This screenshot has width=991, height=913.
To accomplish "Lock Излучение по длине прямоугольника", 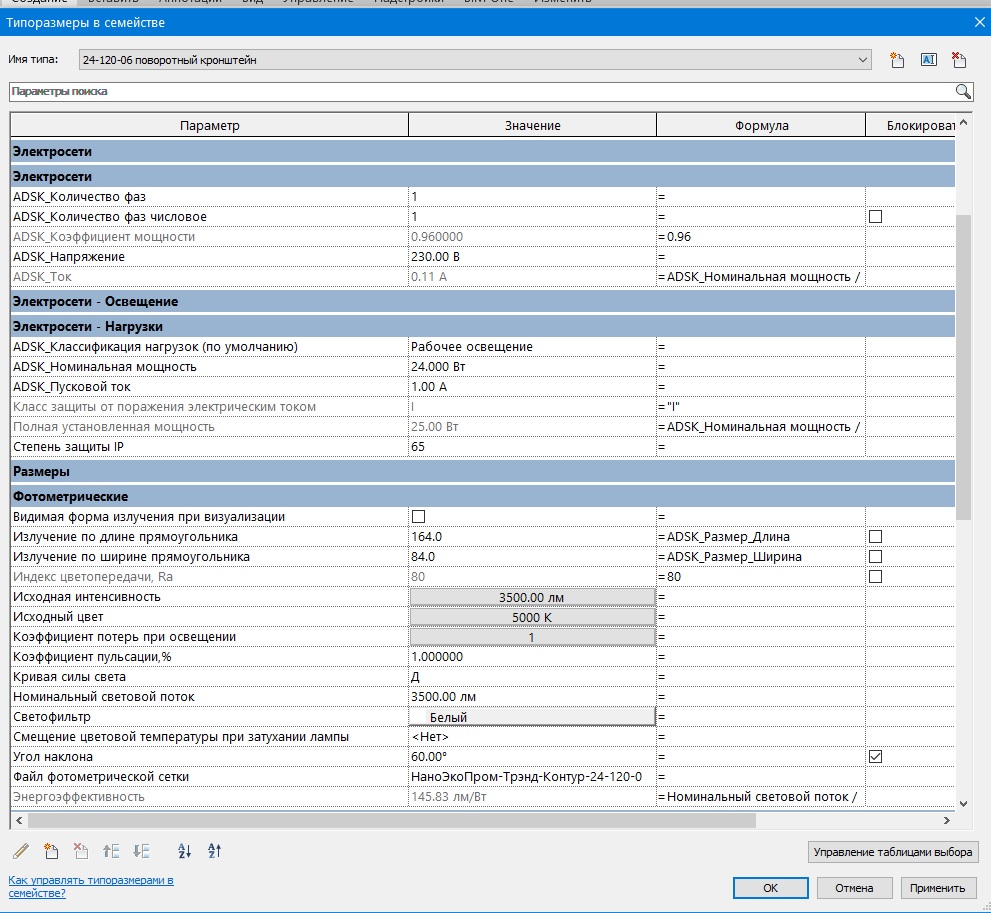I will click(875, 536).
